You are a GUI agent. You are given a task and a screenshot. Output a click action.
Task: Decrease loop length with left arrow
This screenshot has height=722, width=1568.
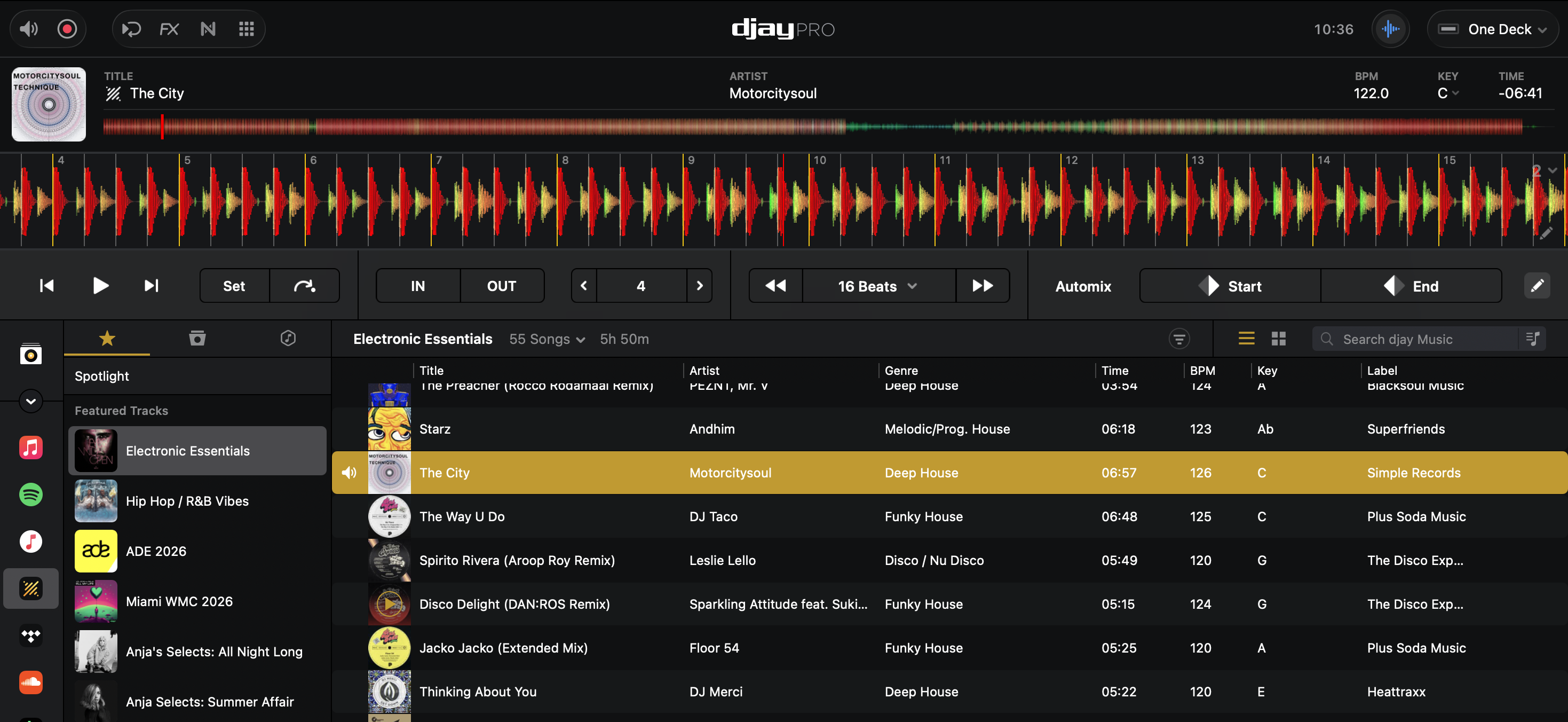click(584, 286)
